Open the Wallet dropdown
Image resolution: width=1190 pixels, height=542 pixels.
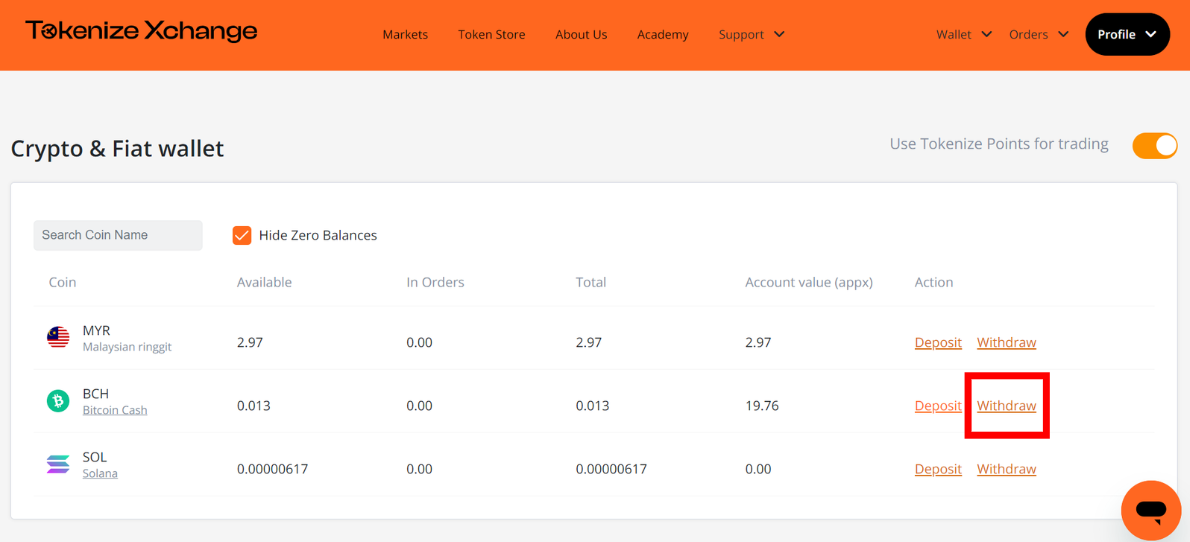coord(964,34)
